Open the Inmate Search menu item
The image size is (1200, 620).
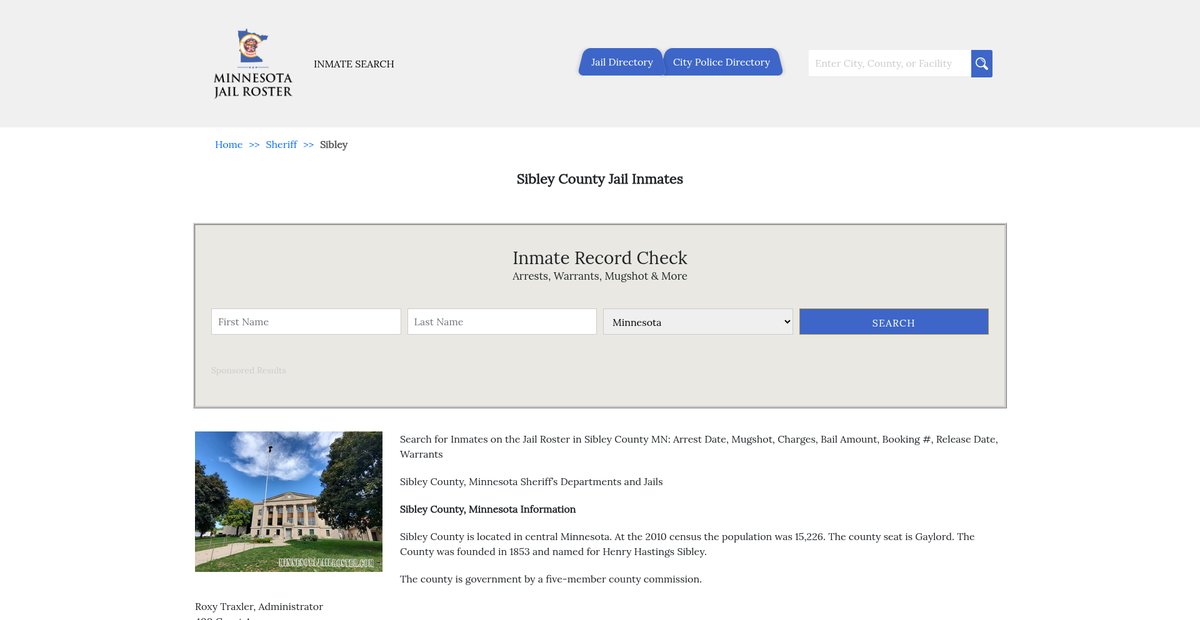coord(354,64)
